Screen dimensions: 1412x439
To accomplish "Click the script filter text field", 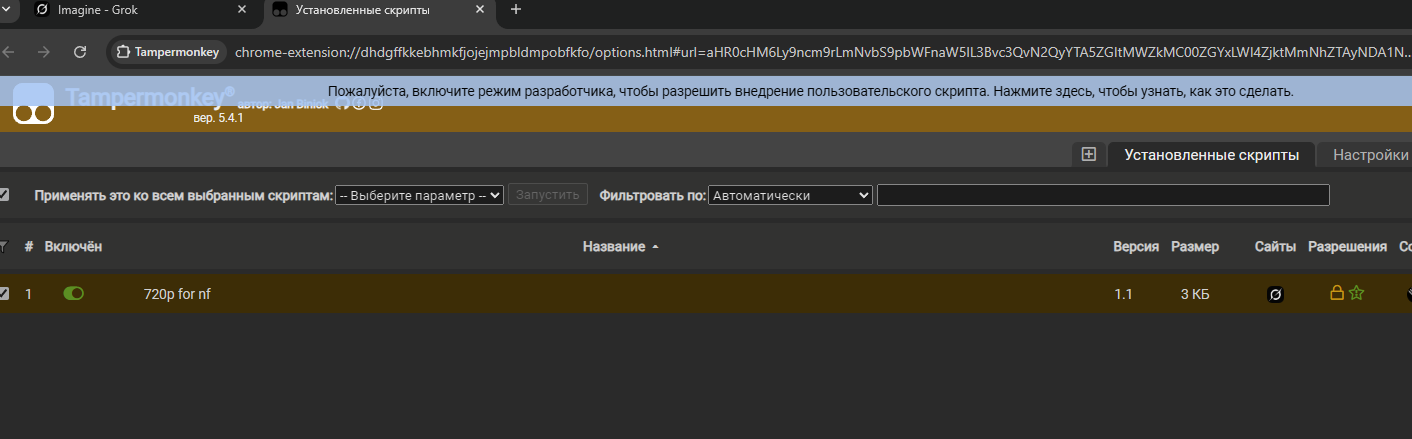I will [1103, 195].
